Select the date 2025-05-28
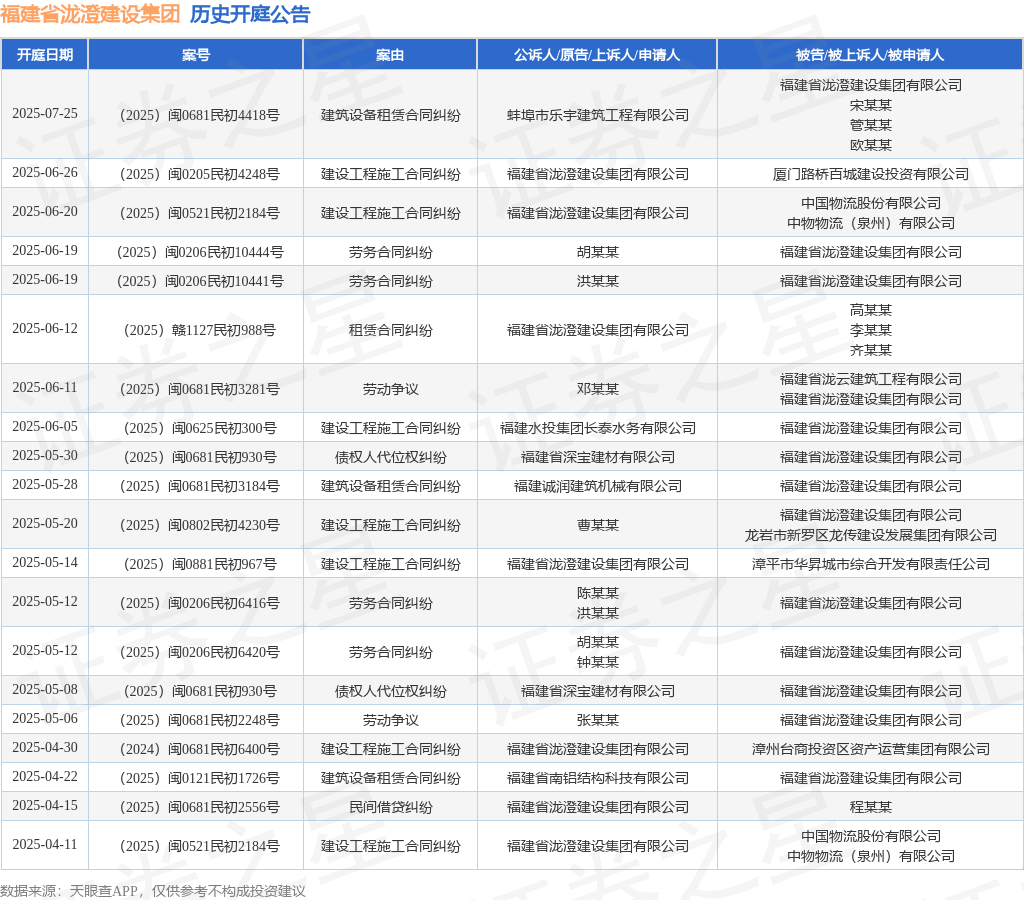The width and height of the screenshot is (1024, 900). tap(44, 485)
